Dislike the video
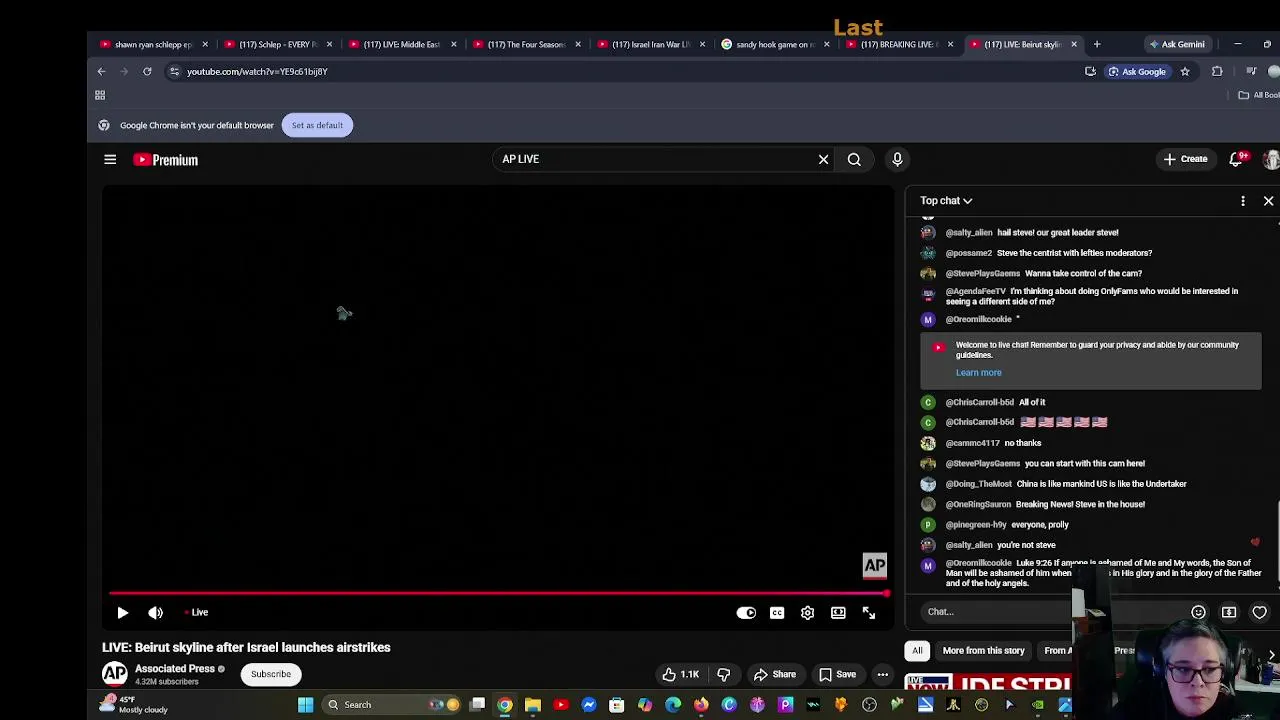Screen dimensions: 1280x720 point(724,675)
